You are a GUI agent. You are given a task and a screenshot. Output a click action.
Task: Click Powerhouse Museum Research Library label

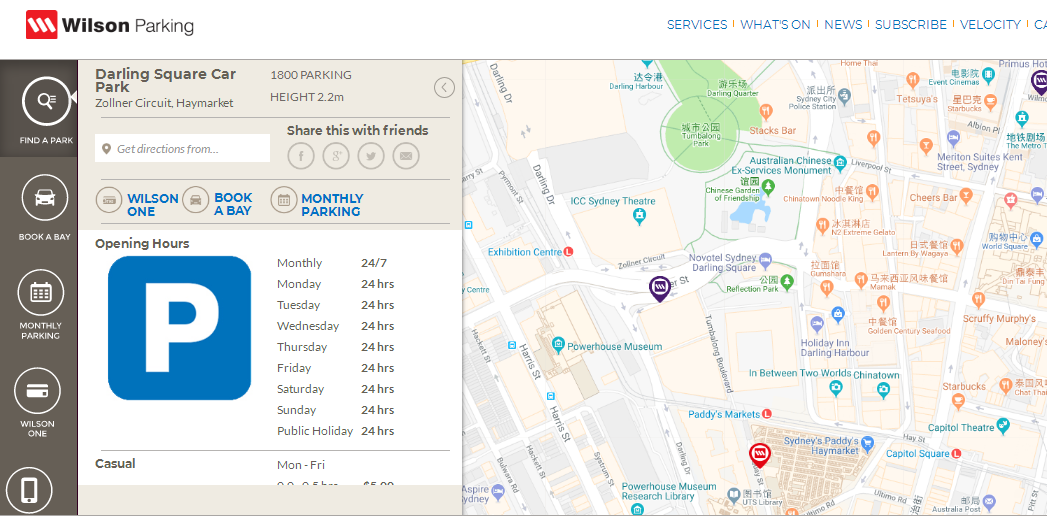tap(668, 491)
